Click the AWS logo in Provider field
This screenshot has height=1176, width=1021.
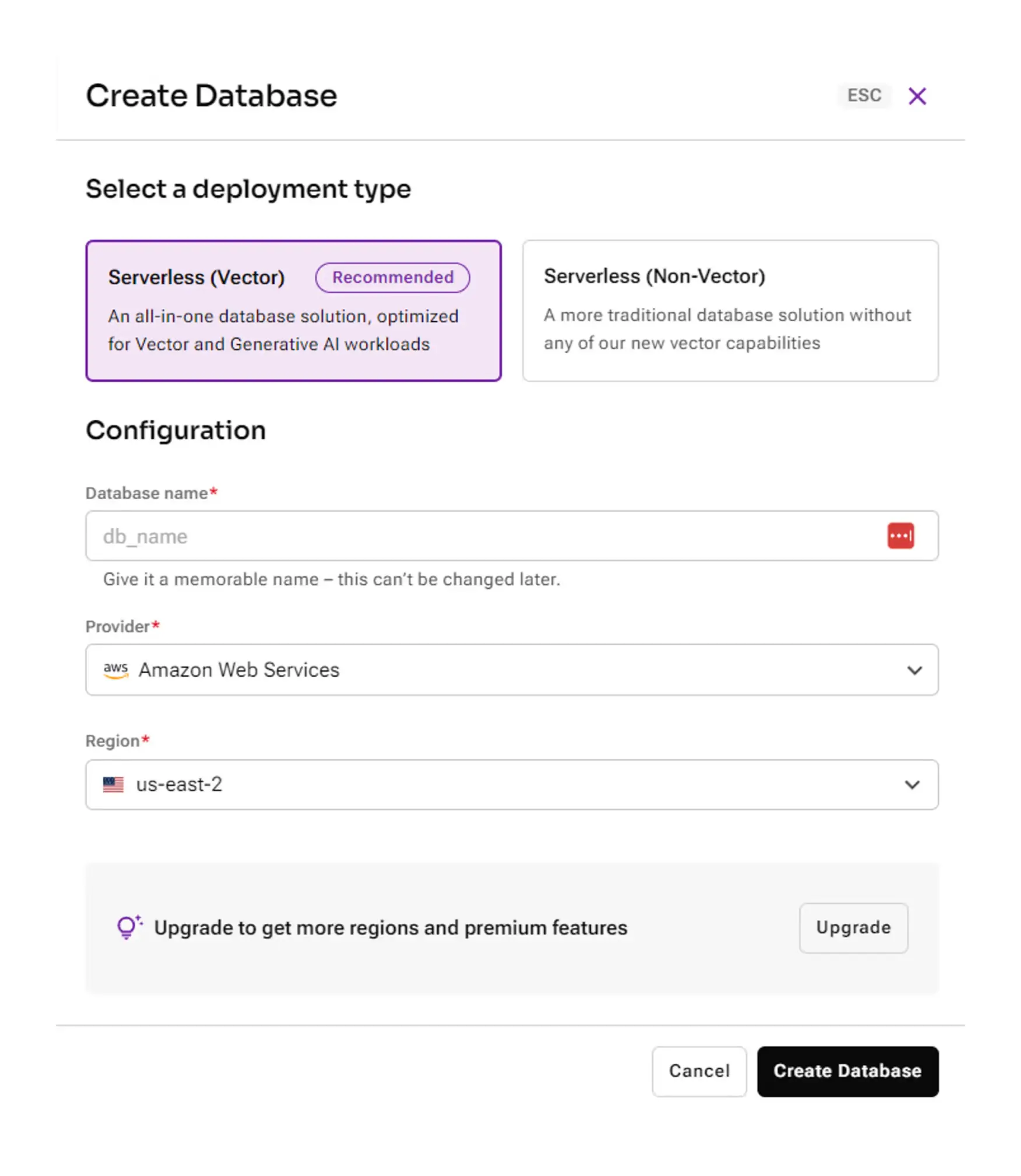tap(116, 670)
